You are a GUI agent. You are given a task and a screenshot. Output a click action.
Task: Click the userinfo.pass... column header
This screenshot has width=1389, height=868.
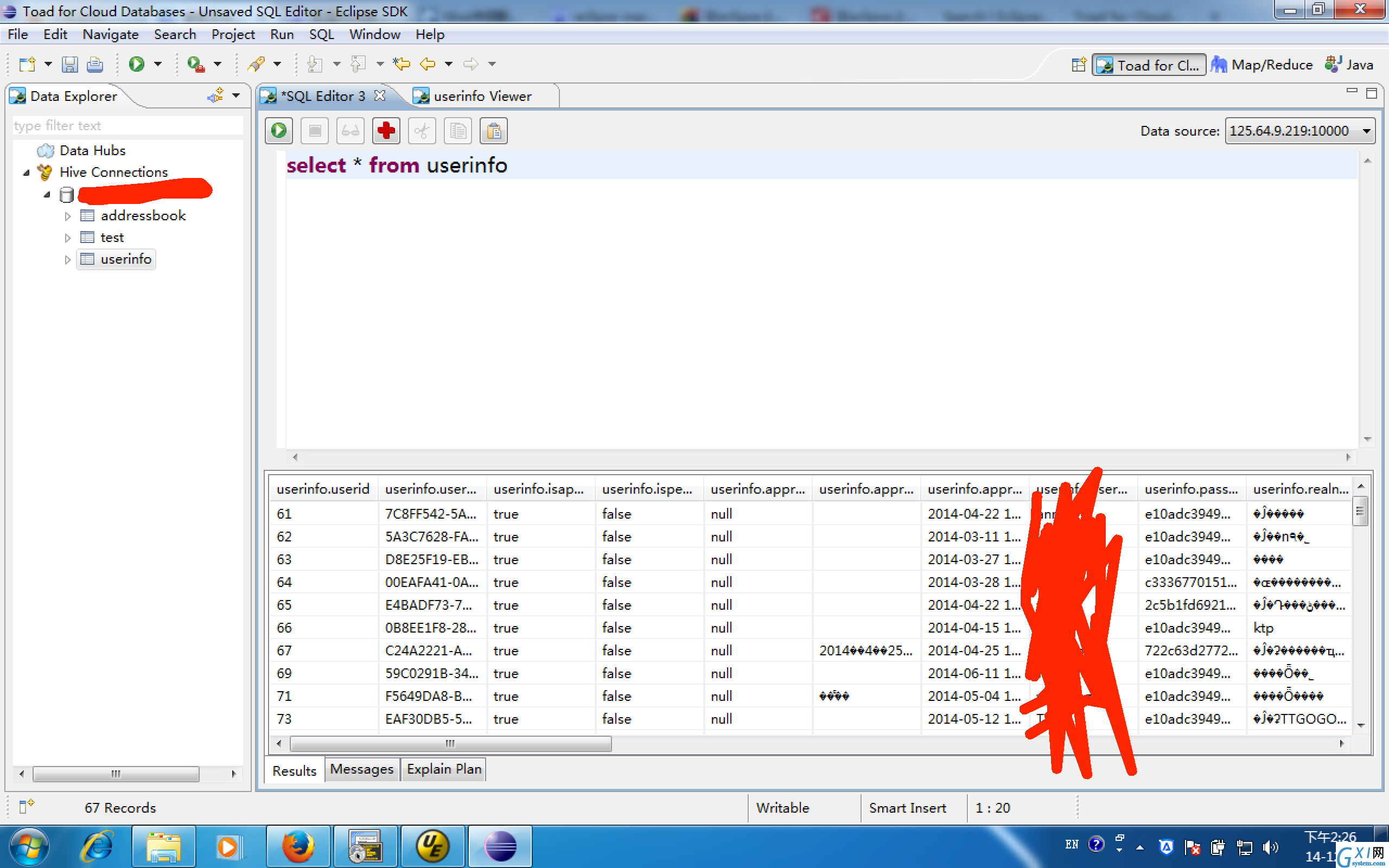pos(1192,489)
